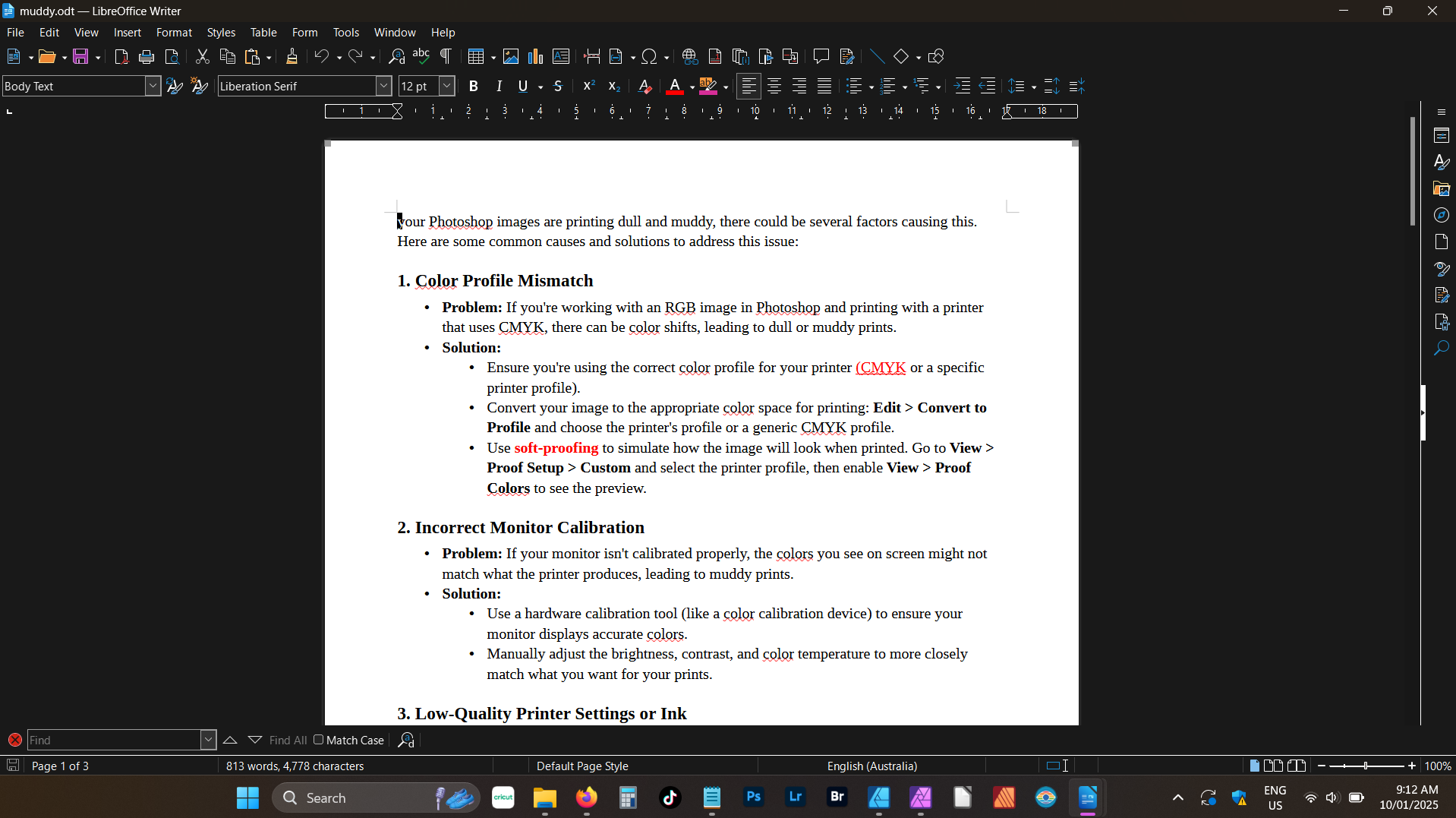The height and width of the screenshot is (818, 1456).
Task: Click the Find All button
Action: (288, 741)
